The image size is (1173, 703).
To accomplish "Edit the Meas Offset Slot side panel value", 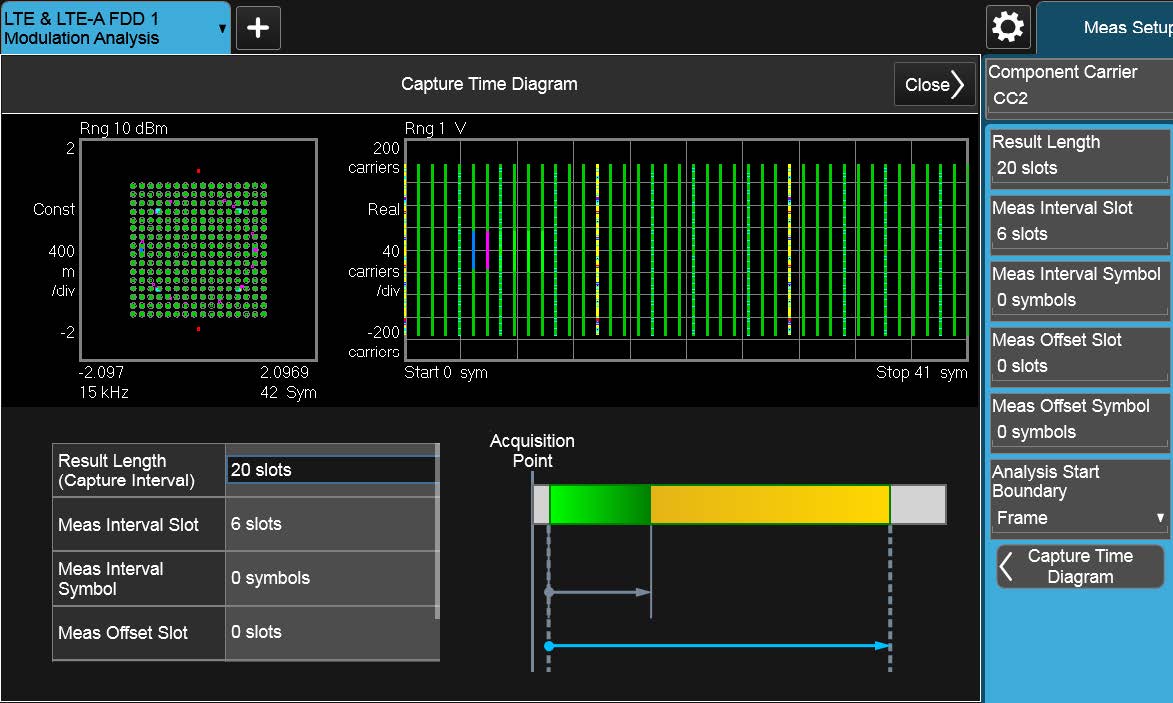I will point(1078,366).
